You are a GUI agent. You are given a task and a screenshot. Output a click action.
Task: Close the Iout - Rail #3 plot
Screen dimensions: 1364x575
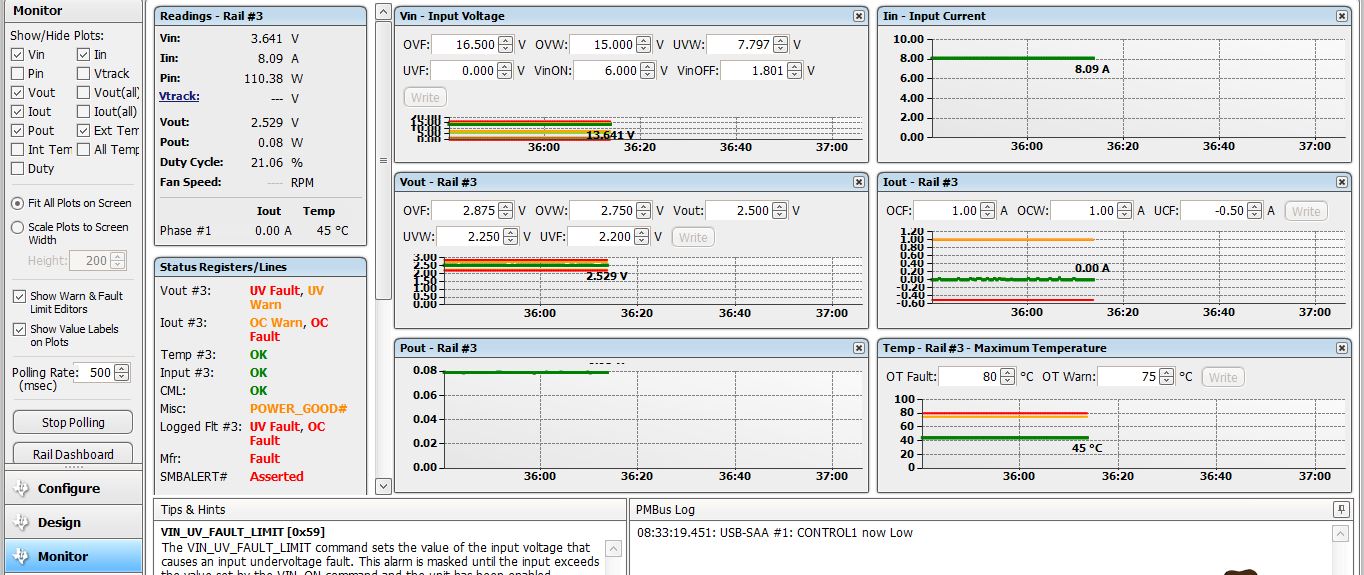pyautogui.click(x=1342, y=182)
